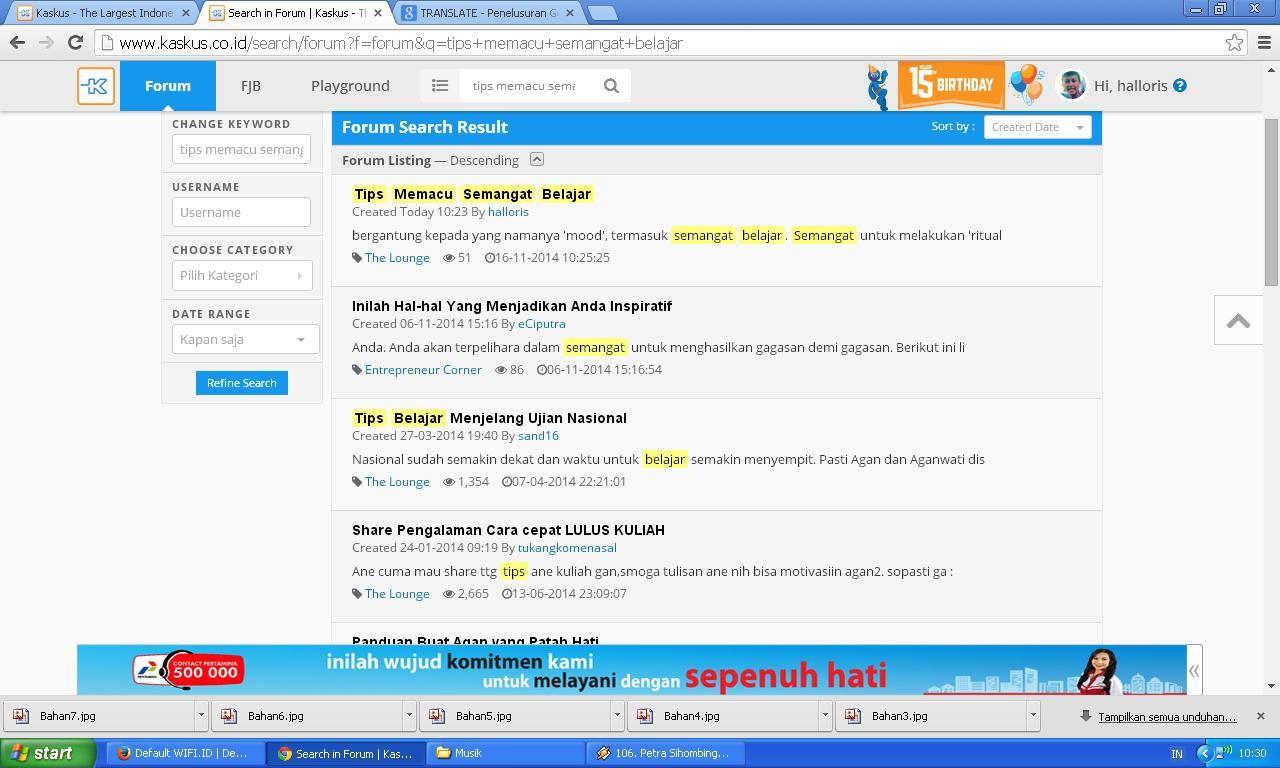Open thread Tips Belajar Menjelang Ujian Nasional
This screenshot has height=768, width=1280.
point(490,418)
